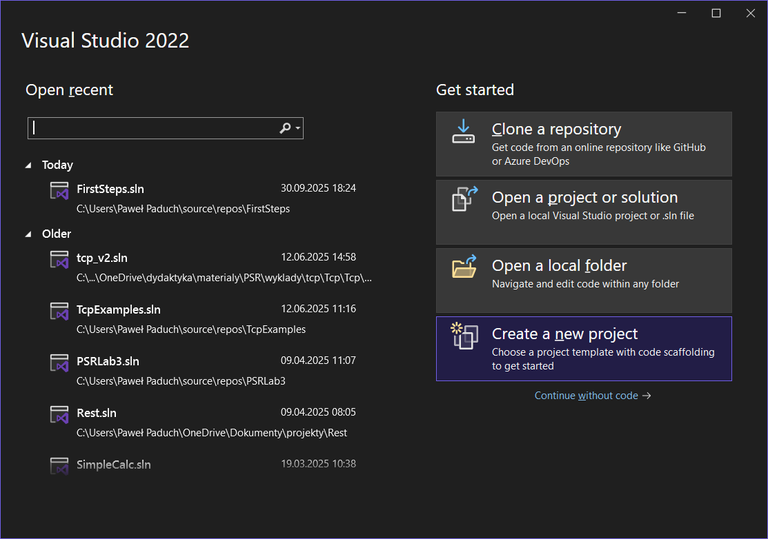
Task: Click the FirstSteps.sln solution file icon
Action: (59, 191)
